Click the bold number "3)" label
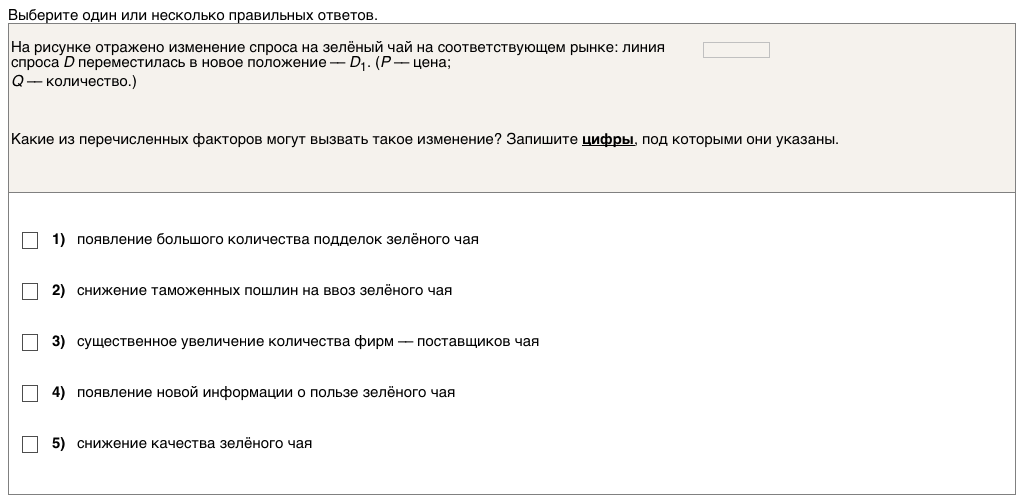 58,342
